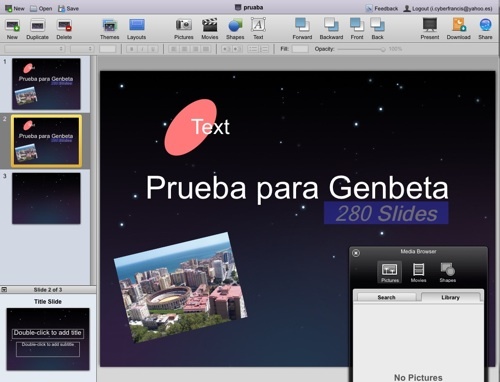500x382 pixels.
Task: Toggle underline formatting in format bar
Action: tap(153, 49)
